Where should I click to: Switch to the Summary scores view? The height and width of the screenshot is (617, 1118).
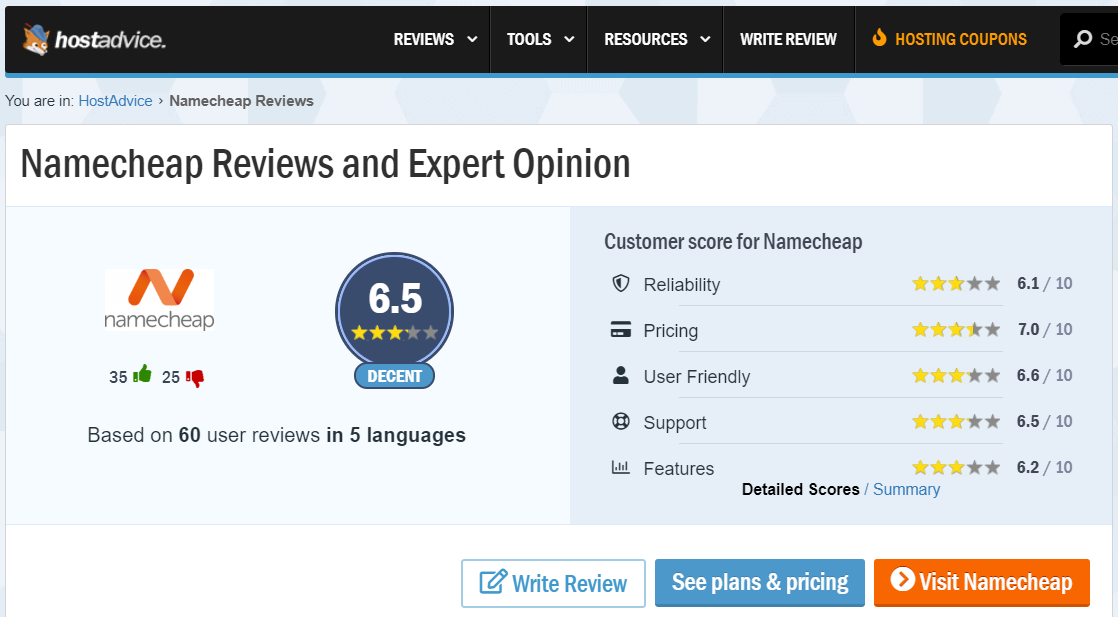(x=906, y=489)
